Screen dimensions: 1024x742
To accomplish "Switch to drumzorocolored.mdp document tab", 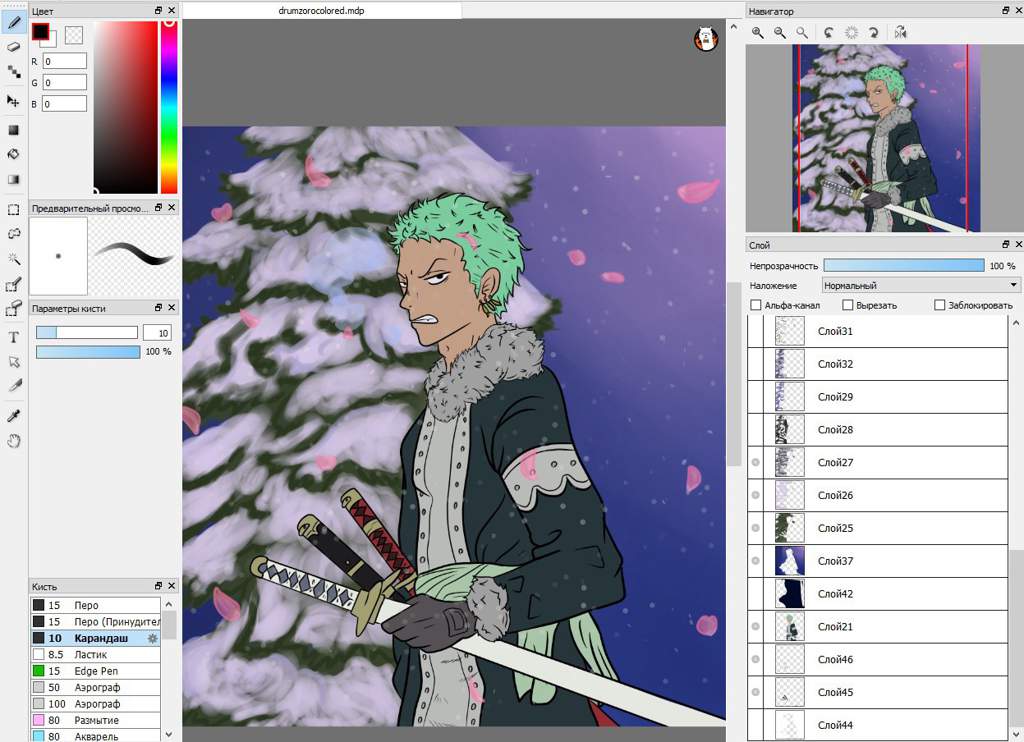I will (x=322, y=10).
